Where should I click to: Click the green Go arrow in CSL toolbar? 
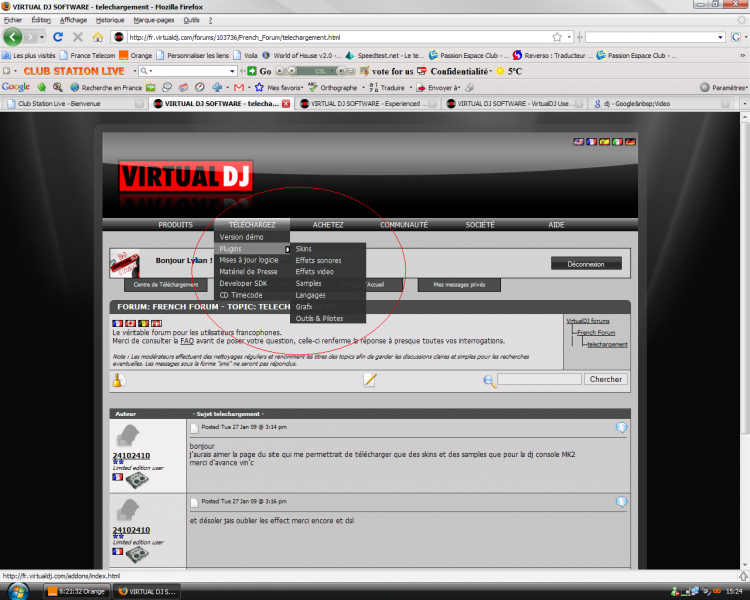[x=252, y=71]
